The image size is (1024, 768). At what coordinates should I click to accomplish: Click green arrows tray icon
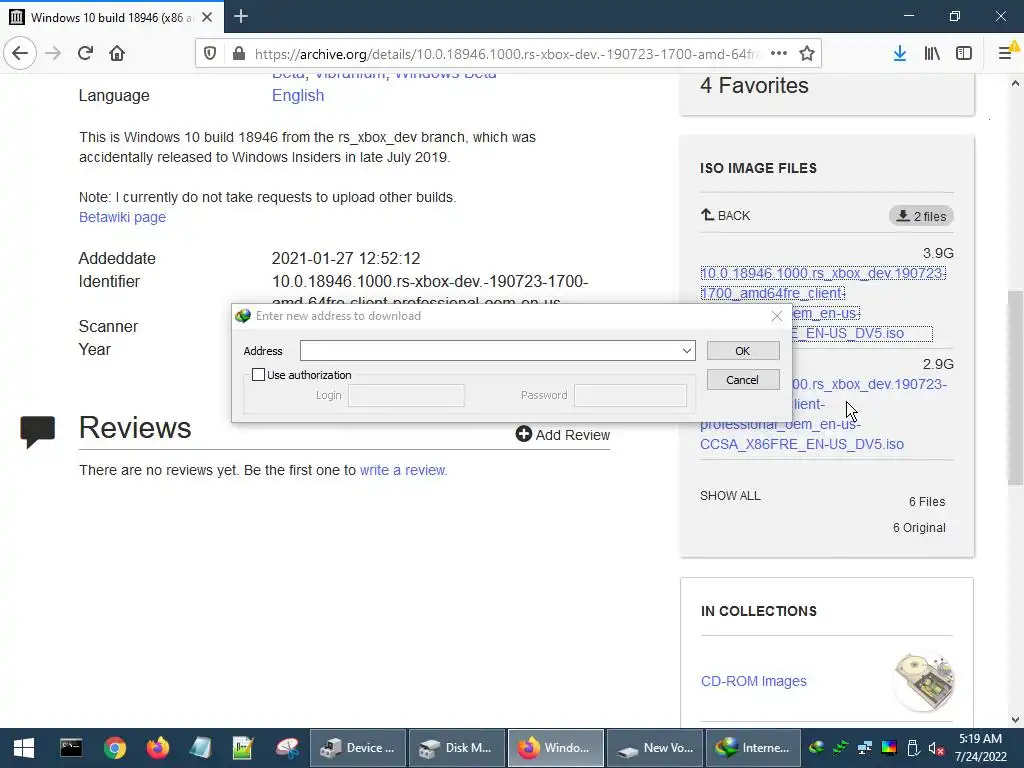pyautogui.click(x=840, y=748)
